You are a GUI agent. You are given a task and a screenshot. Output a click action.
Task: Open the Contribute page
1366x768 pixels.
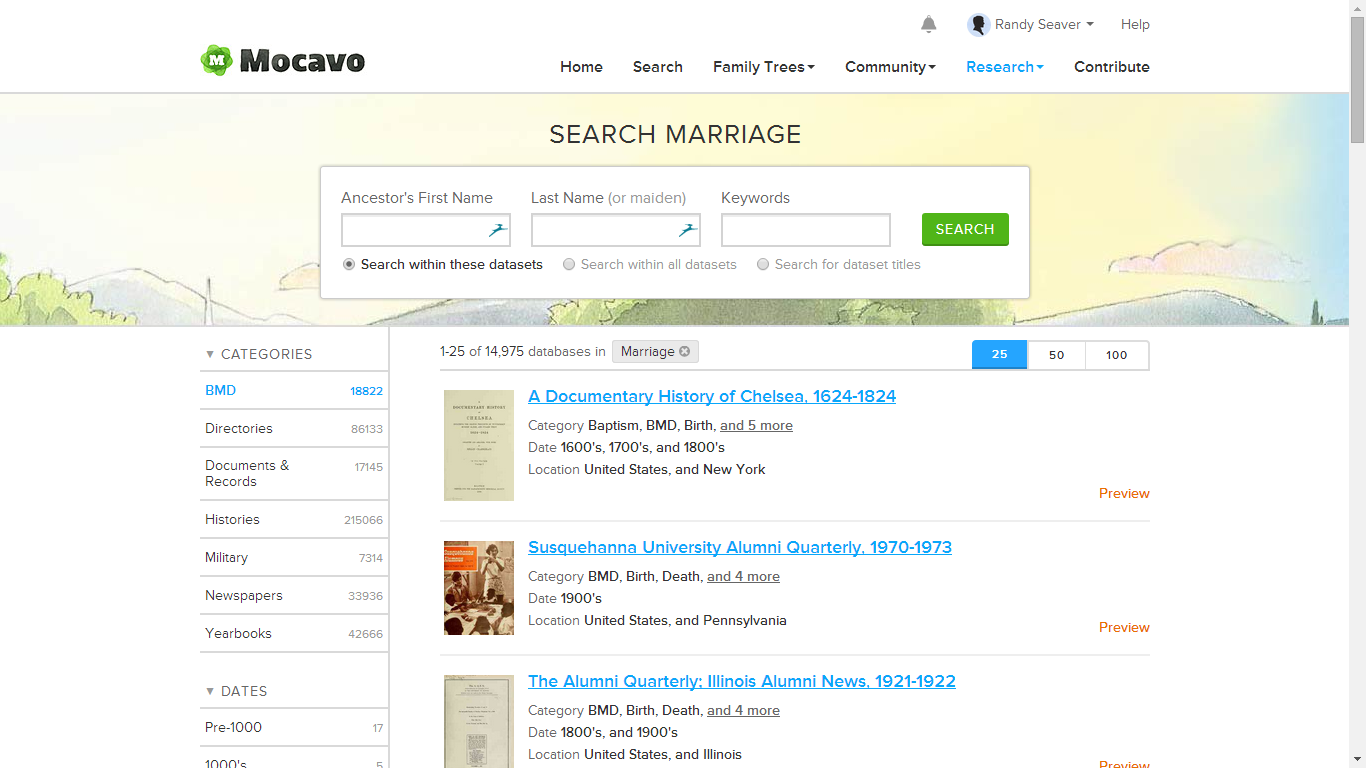(1112, 67)
